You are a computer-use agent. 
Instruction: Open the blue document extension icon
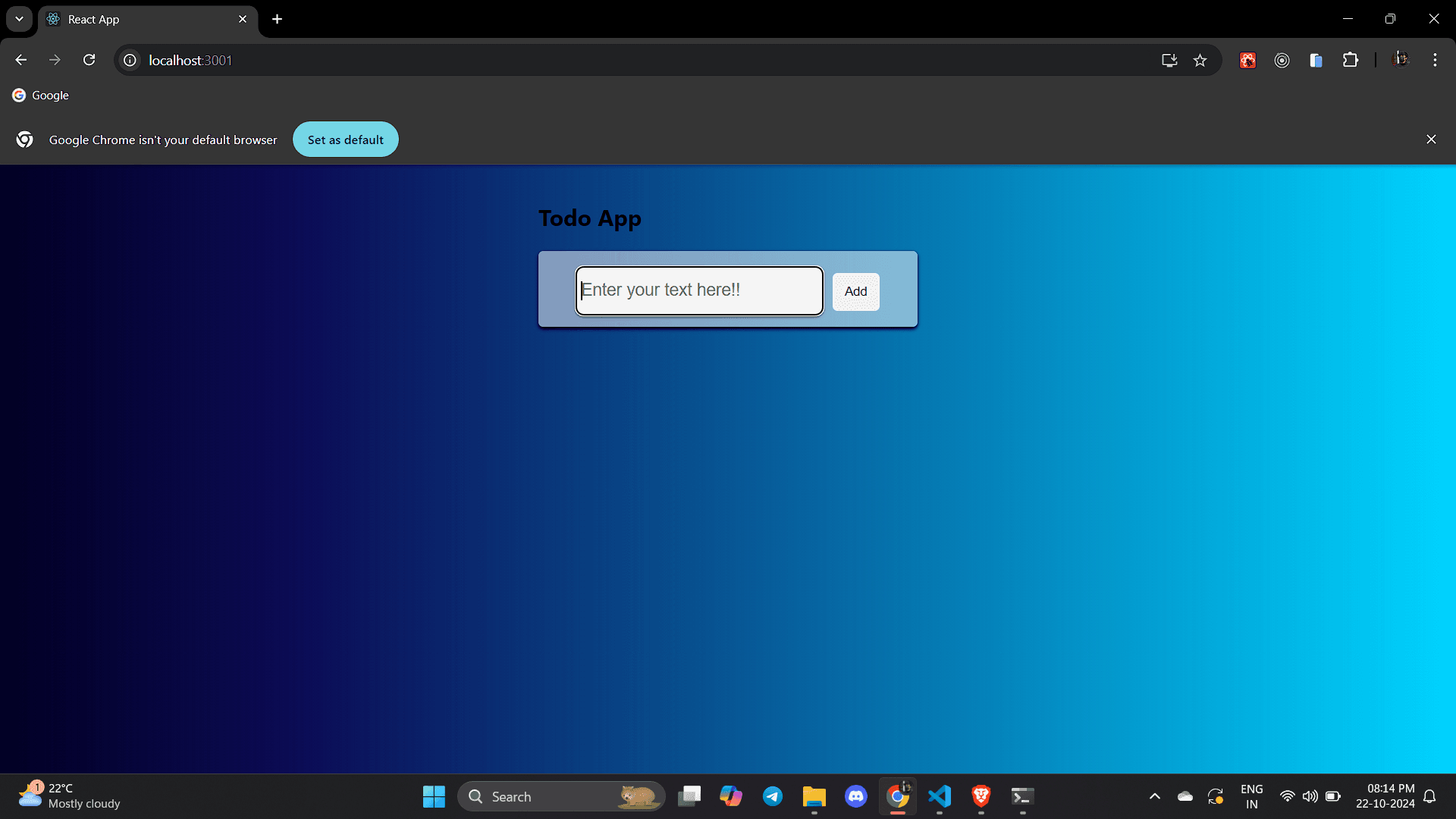point(1316,60)
